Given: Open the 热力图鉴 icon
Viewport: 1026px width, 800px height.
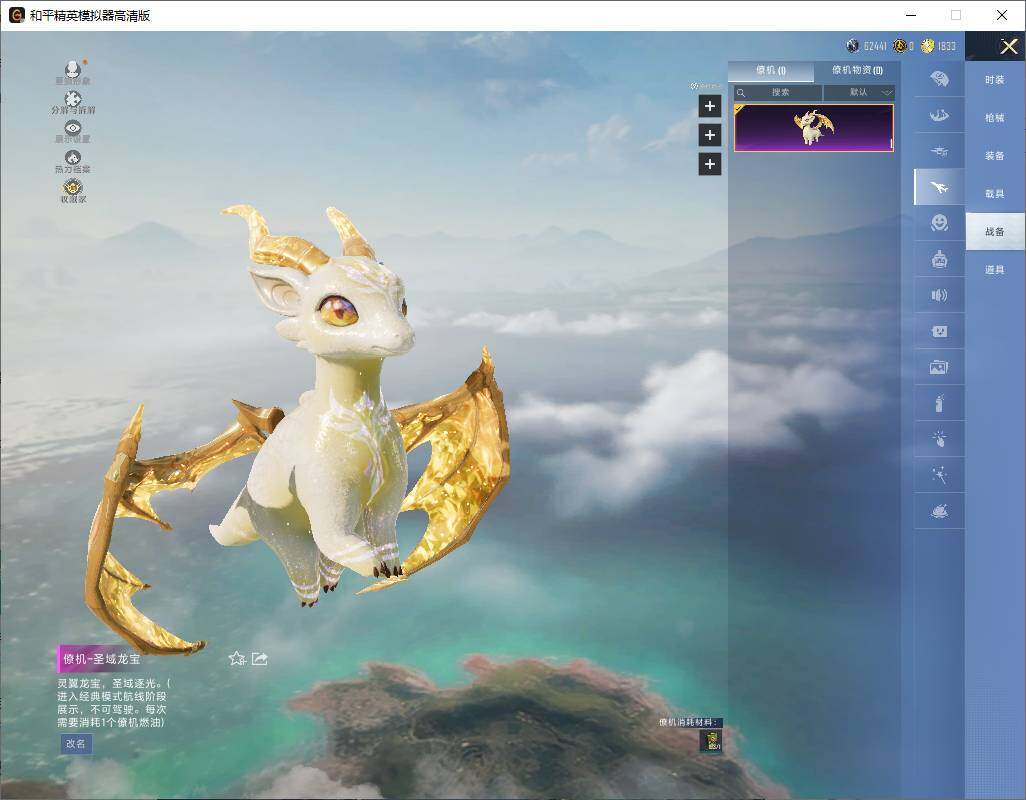Looking at the screenshot, I should (x=73, y=157).
